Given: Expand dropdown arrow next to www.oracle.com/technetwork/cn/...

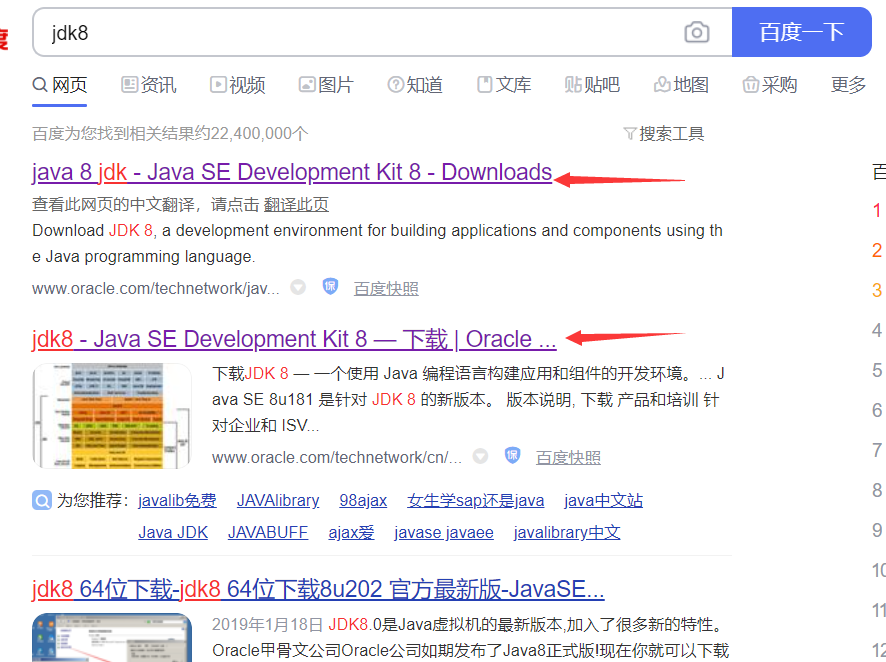Looking at the screenshot, I should (x=480, y=456).
